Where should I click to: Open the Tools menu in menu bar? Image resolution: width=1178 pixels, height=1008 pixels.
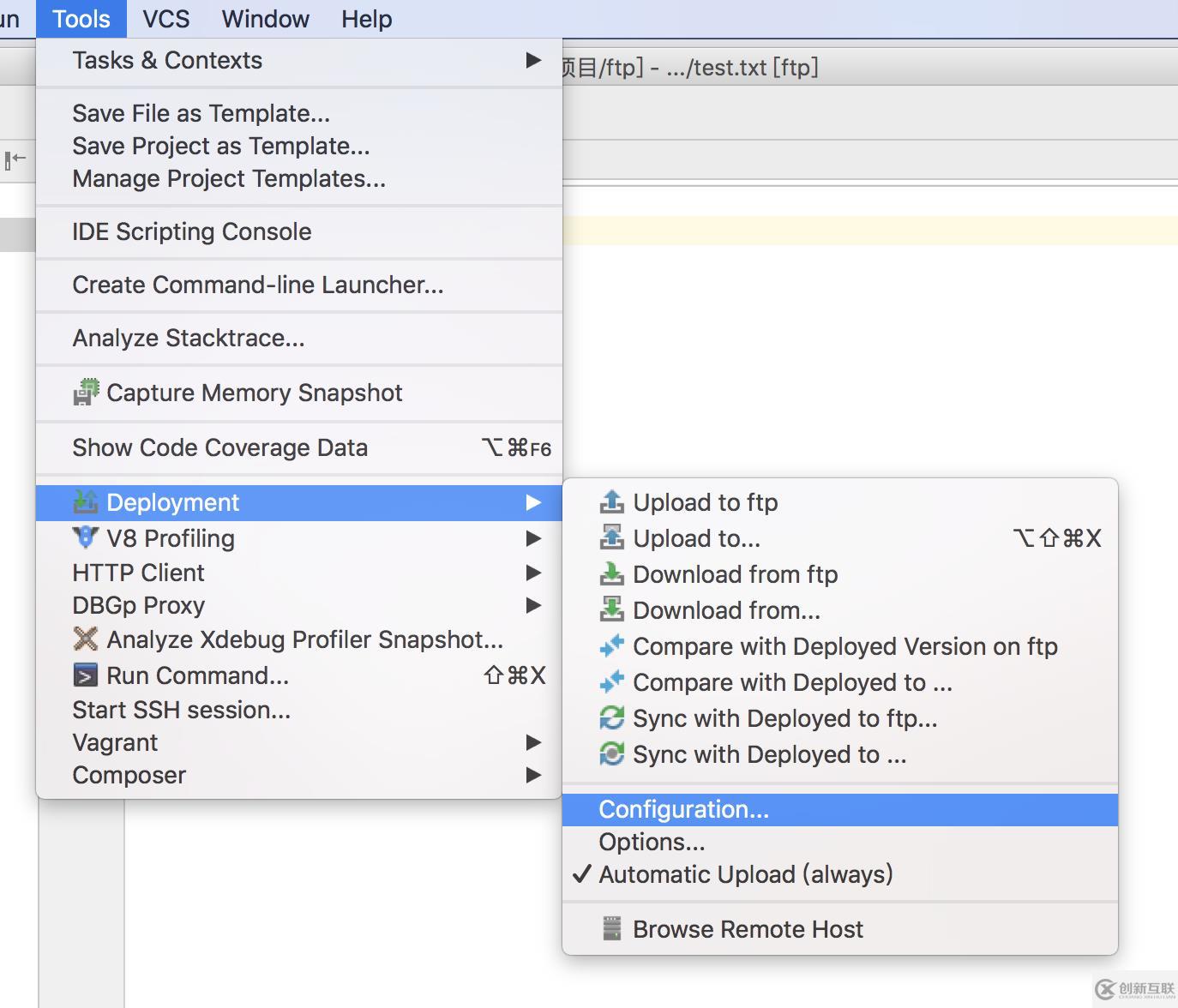click(x=81, y=19)
